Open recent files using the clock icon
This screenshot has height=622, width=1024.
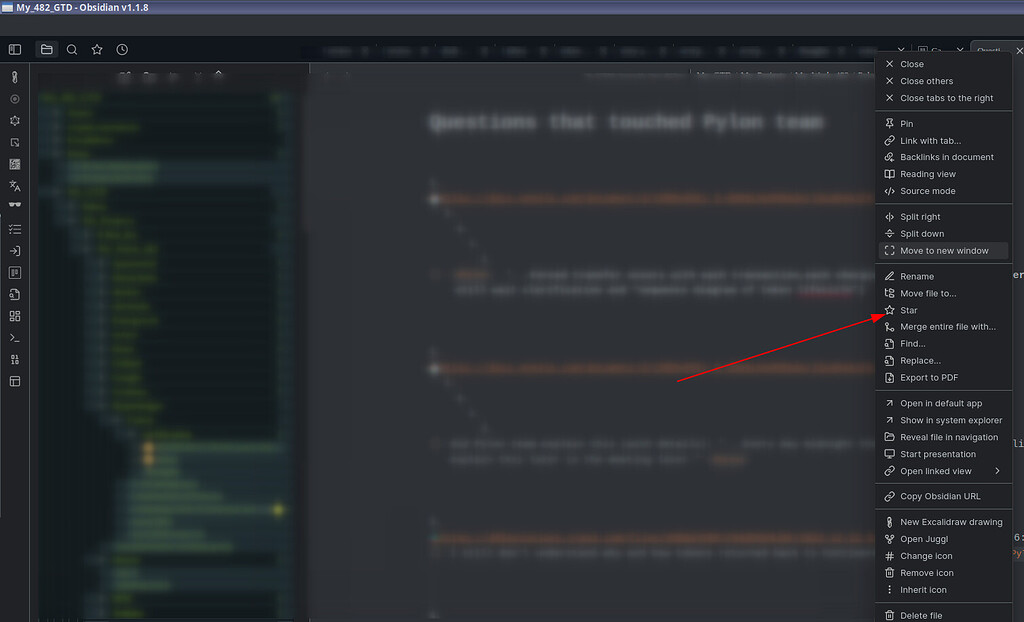120,49
